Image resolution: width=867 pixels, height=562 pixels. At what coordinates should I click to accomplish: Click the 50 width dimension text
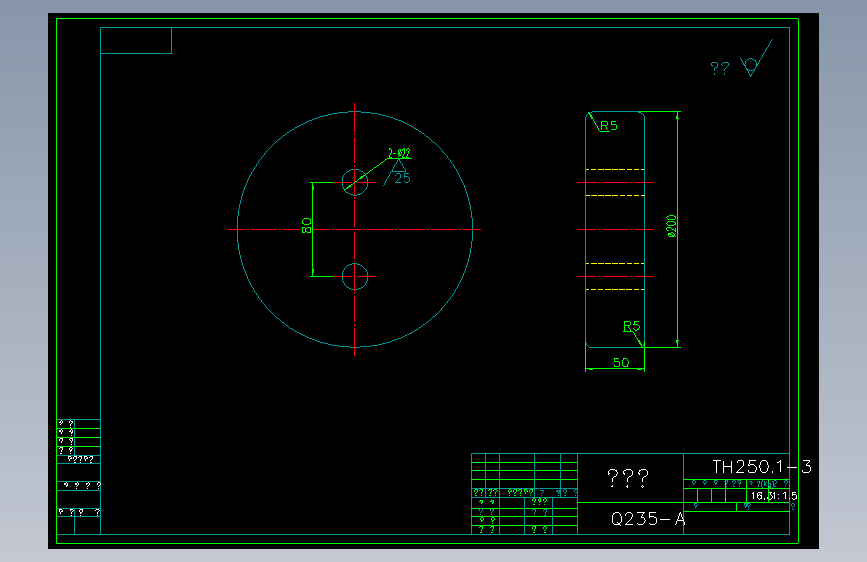click(621, 363)
